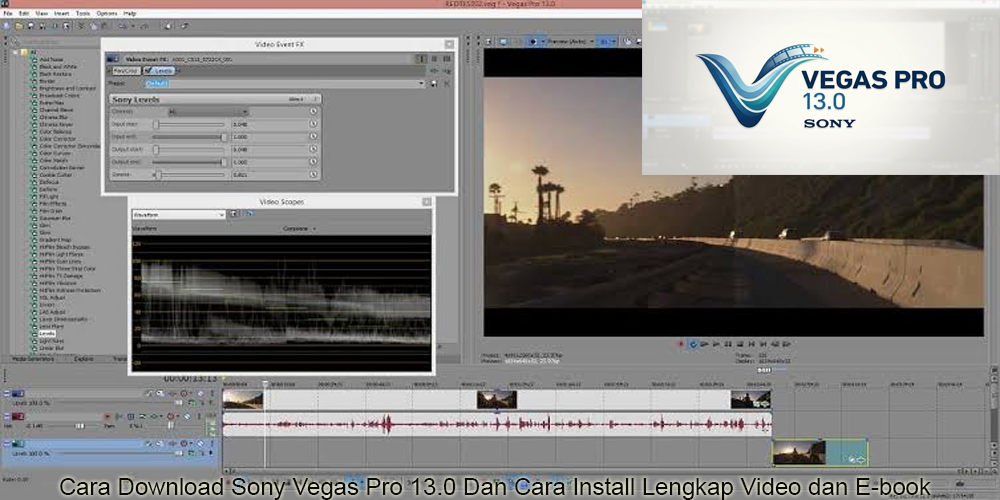Open the Channel dropdown in Sony Levels
The height and width of the screenshot is (500, 1000).
pyautogui.click(x=209, y=112)
